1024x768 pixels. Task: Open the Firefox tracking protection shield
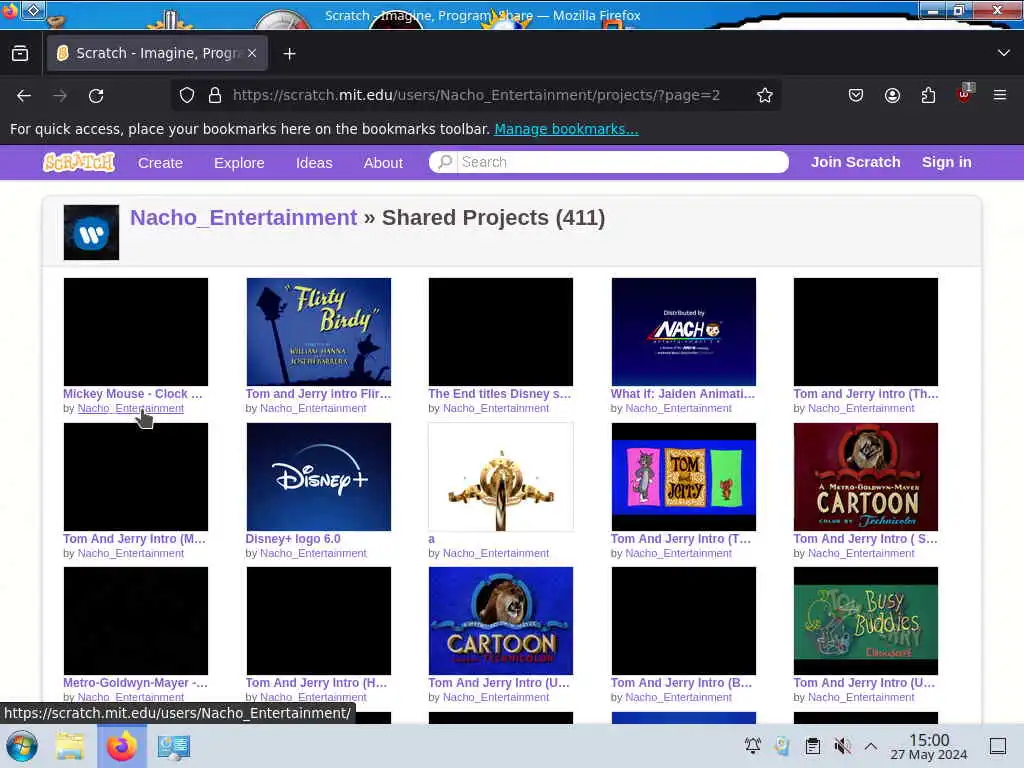tap(187, 95)
